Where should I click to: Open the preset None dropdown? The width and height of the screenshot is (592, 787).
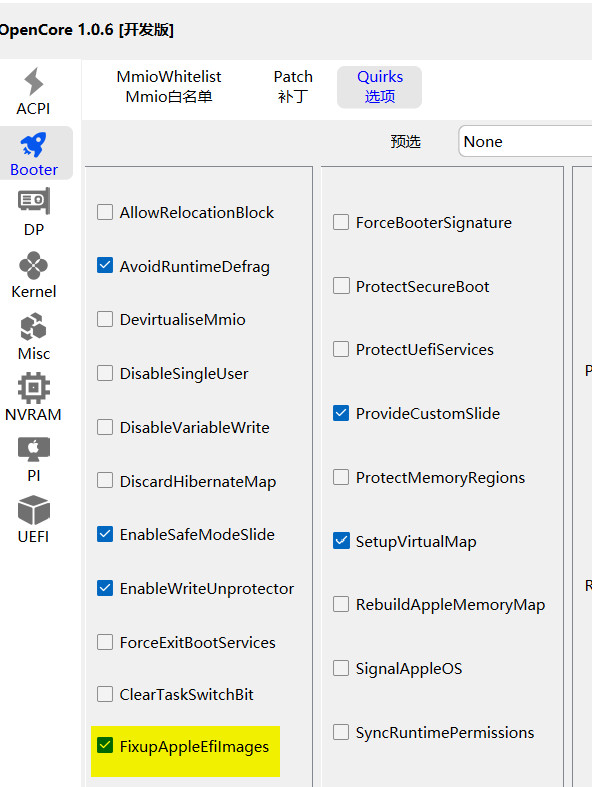525,142
